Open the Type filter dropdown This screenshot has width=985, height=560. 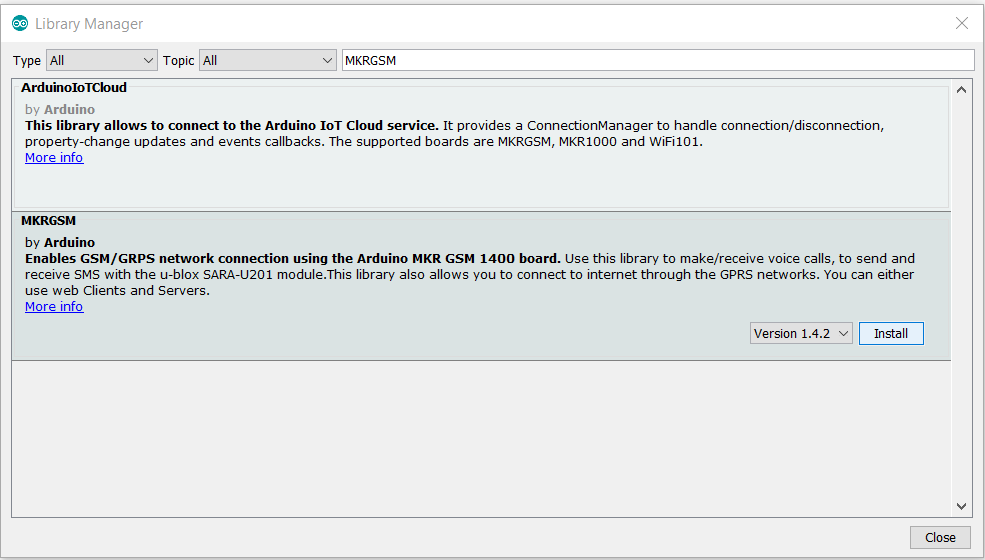click(x=100, y=60)
